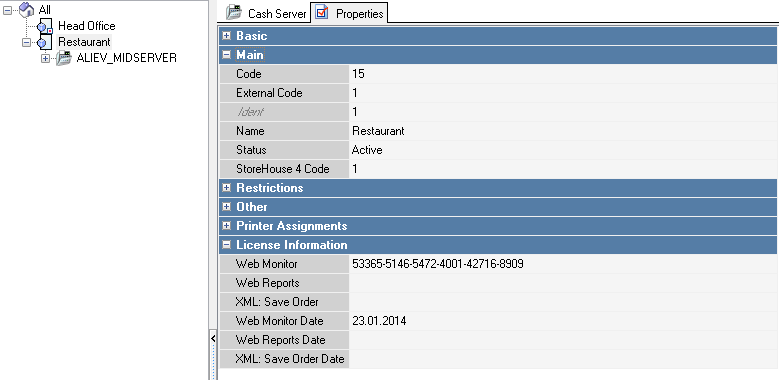Image resolution: width=779 pixels, height=380 pixels.
Task: Click the Properties tab checkmark icon
Action: tap(322, 12)
